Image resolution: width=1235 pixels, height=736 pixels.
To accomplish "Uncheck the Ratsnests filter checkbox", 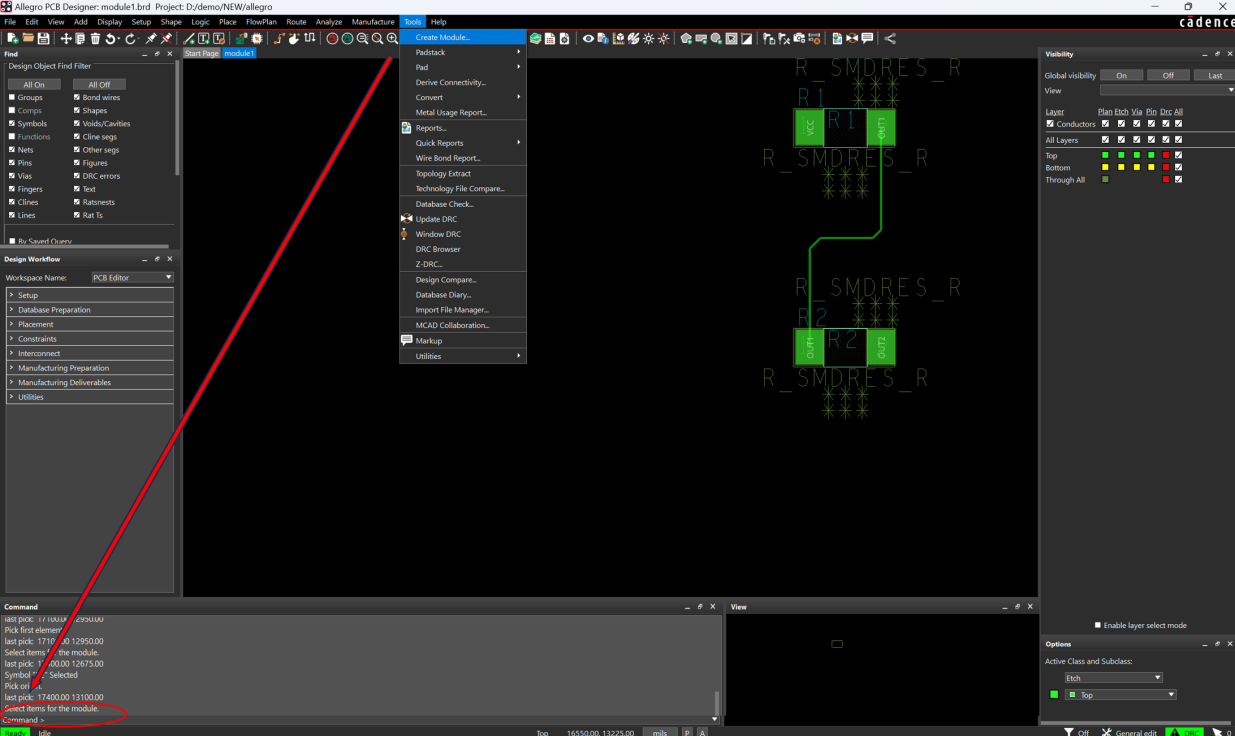I will [77, 201].
